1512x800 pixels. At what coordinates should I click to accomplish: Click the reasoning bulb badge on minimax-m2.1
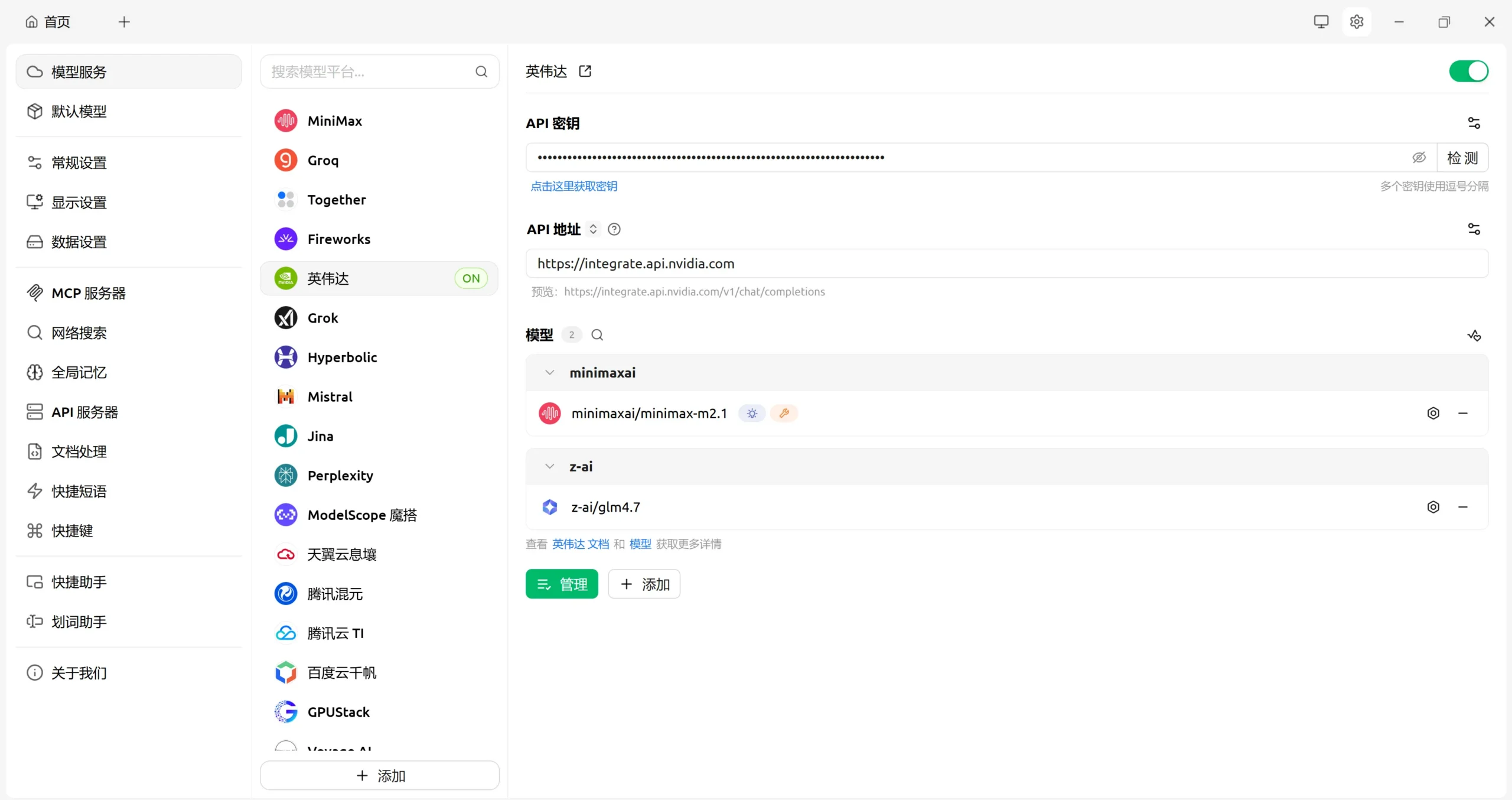click(751, 413)
